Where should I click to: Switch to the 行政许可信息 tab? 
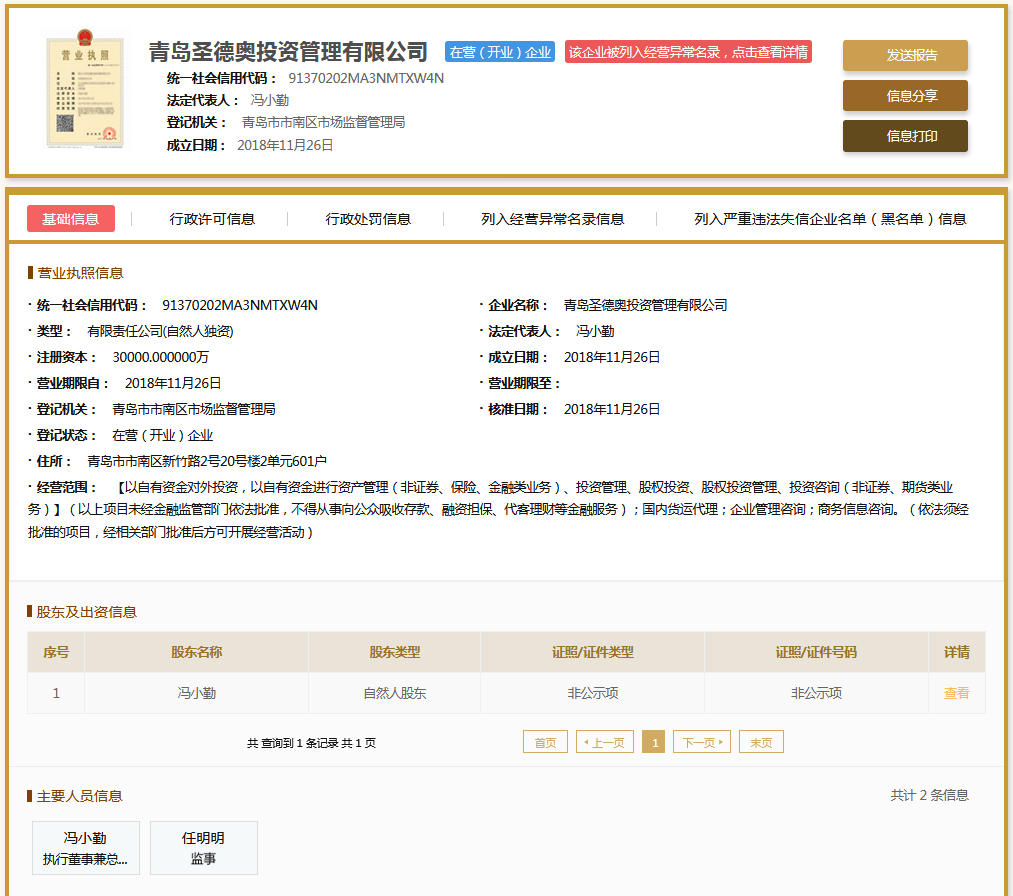212,219
